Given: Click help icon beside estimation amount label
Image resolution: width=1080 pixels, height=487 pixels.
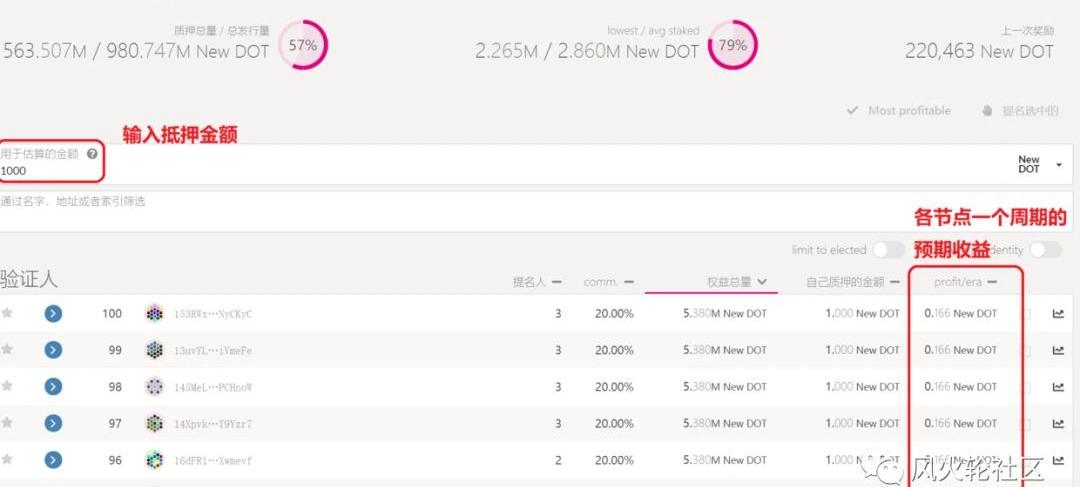Looking at the screenshot, I should click(92, 154).
